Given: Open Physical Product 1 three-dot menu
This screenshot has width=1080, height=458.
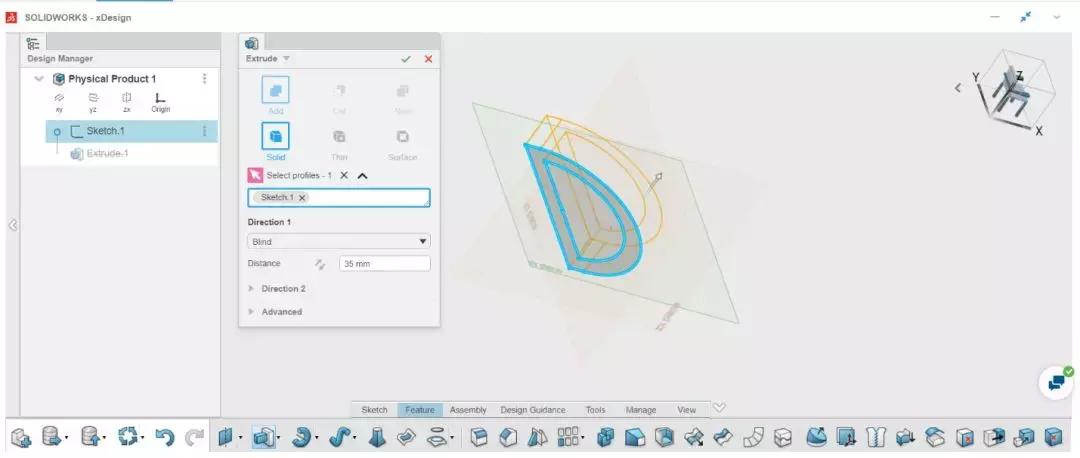Looking at the screenshot, I should click(205, 79).
